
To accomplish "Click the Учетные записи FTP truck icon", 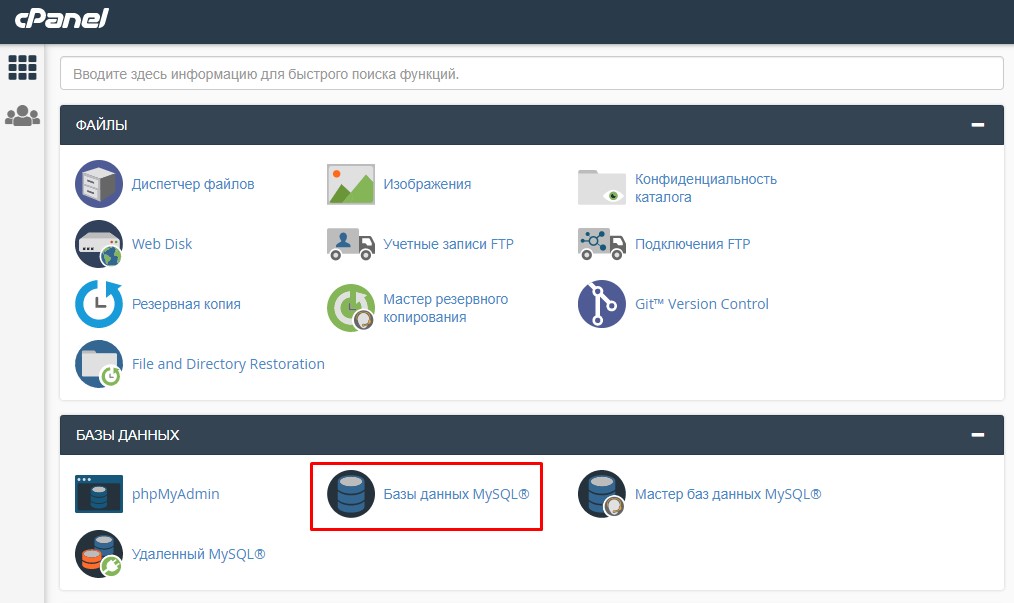I will click(x=351, y=244).
